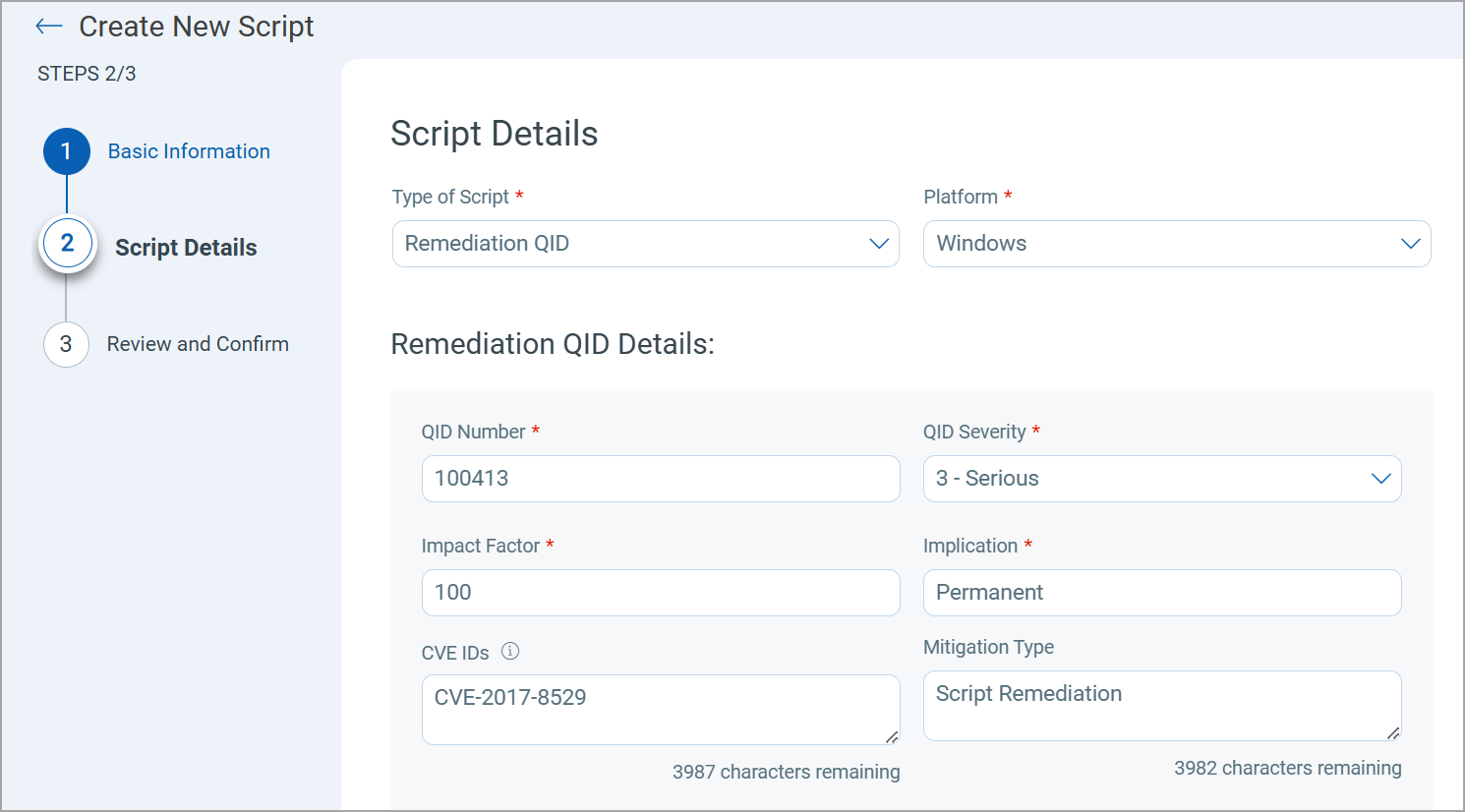The width and height of the screenshot is (1465, 812).
Task: Click the Mitigation Type text area
Action: [x=1162, y=706]
